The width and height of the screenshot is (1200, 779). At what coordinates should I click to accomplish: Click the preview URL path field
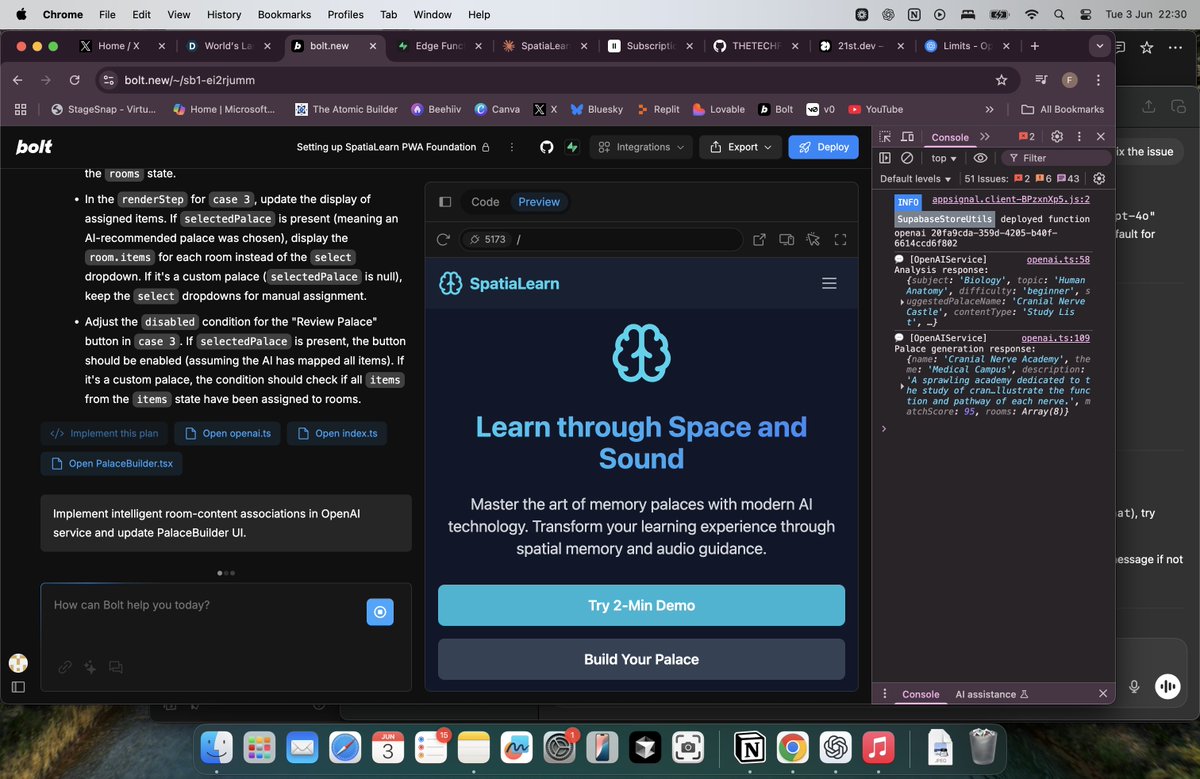tap(625, 240)
